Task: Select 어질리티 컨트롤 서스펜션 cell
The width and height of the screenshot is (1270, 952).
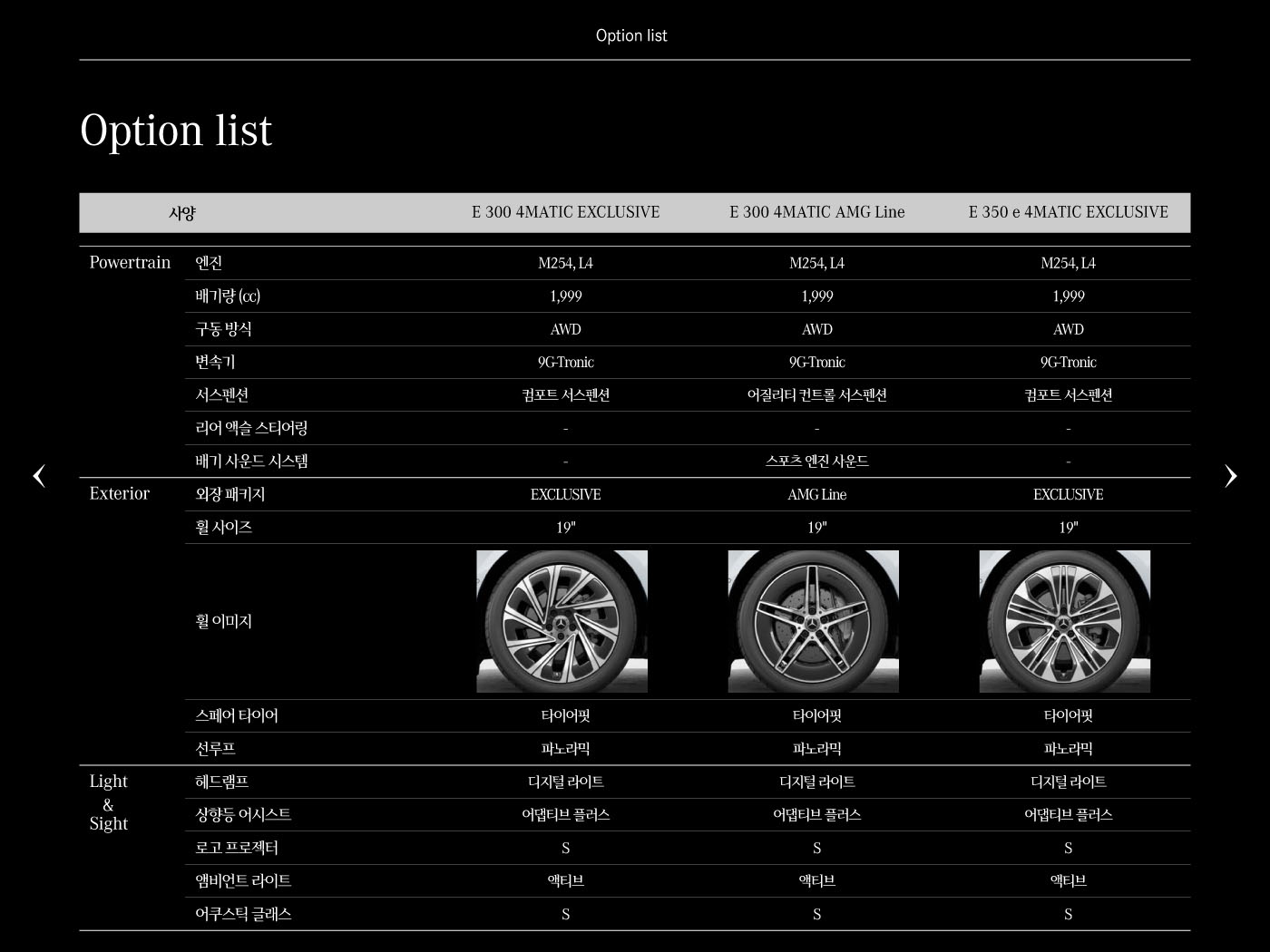Action: (x=817, y=395)
